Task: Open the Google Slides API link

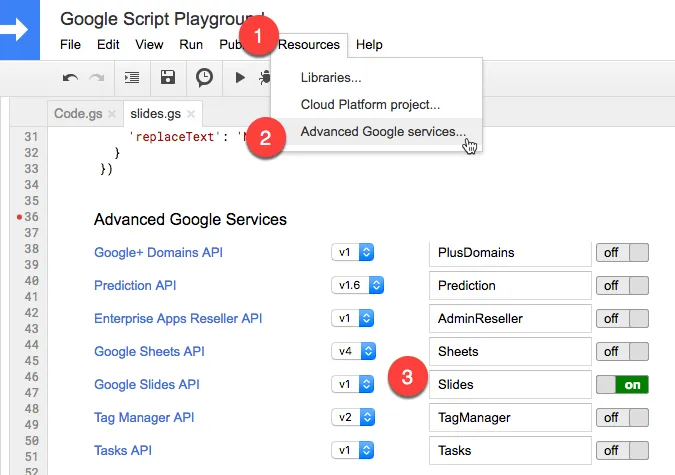Action: [x=149, y=384]
